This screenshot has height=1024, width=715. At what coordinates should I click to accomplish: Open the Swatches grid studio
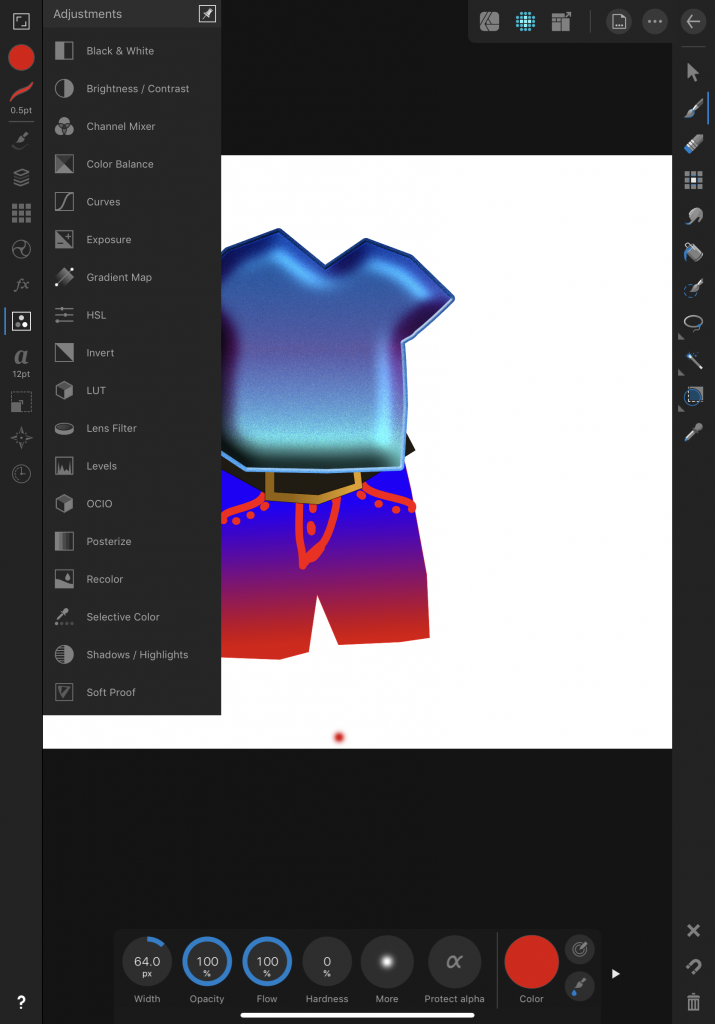point(21,213)
